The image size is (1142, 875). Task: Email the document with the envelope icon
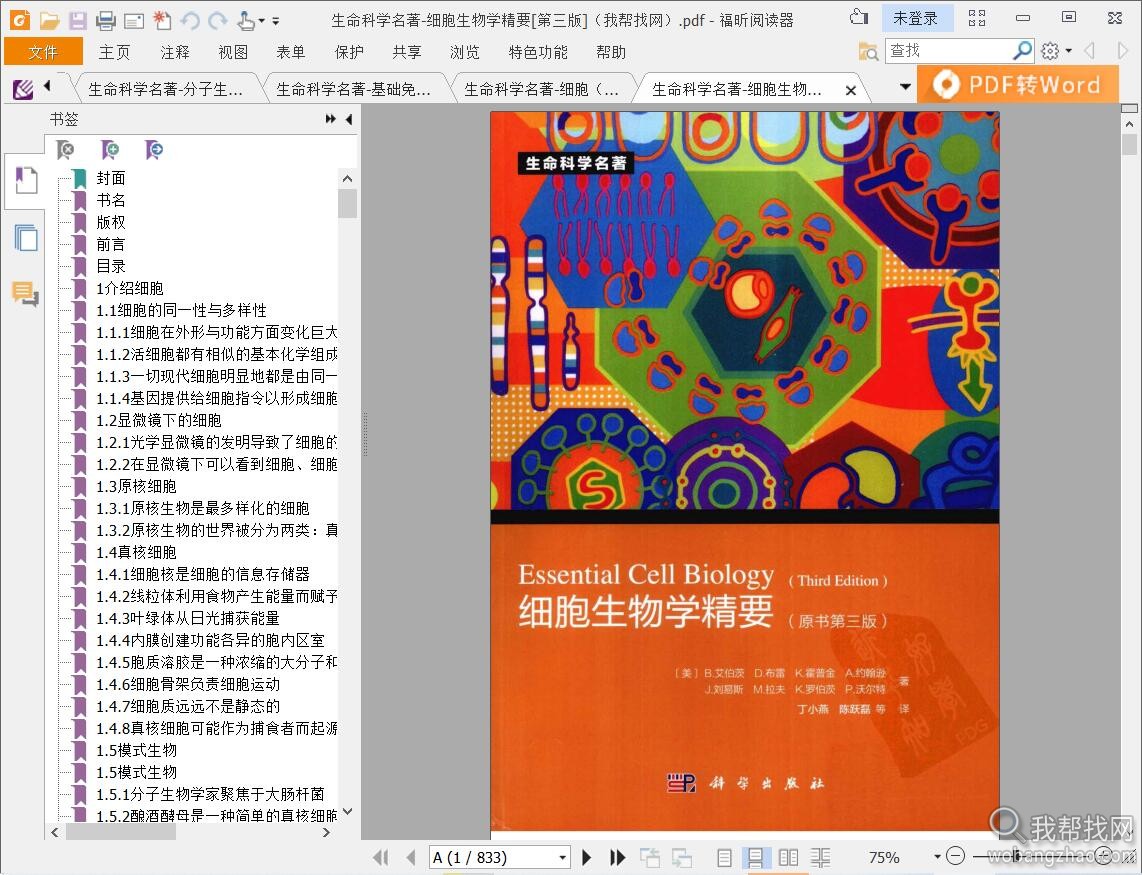[x=134, y=21]
